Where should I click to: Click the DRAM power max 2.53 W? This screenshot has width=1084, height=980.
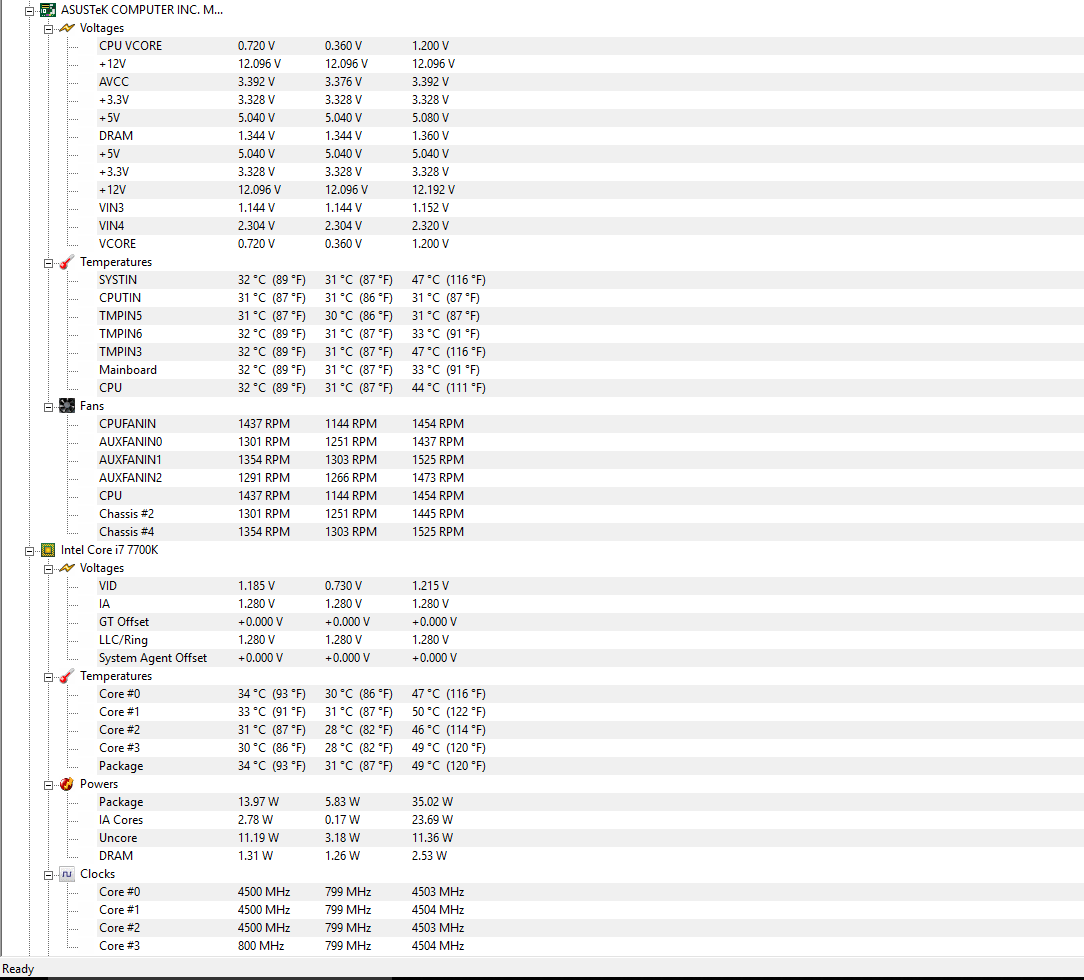point(429,856)
